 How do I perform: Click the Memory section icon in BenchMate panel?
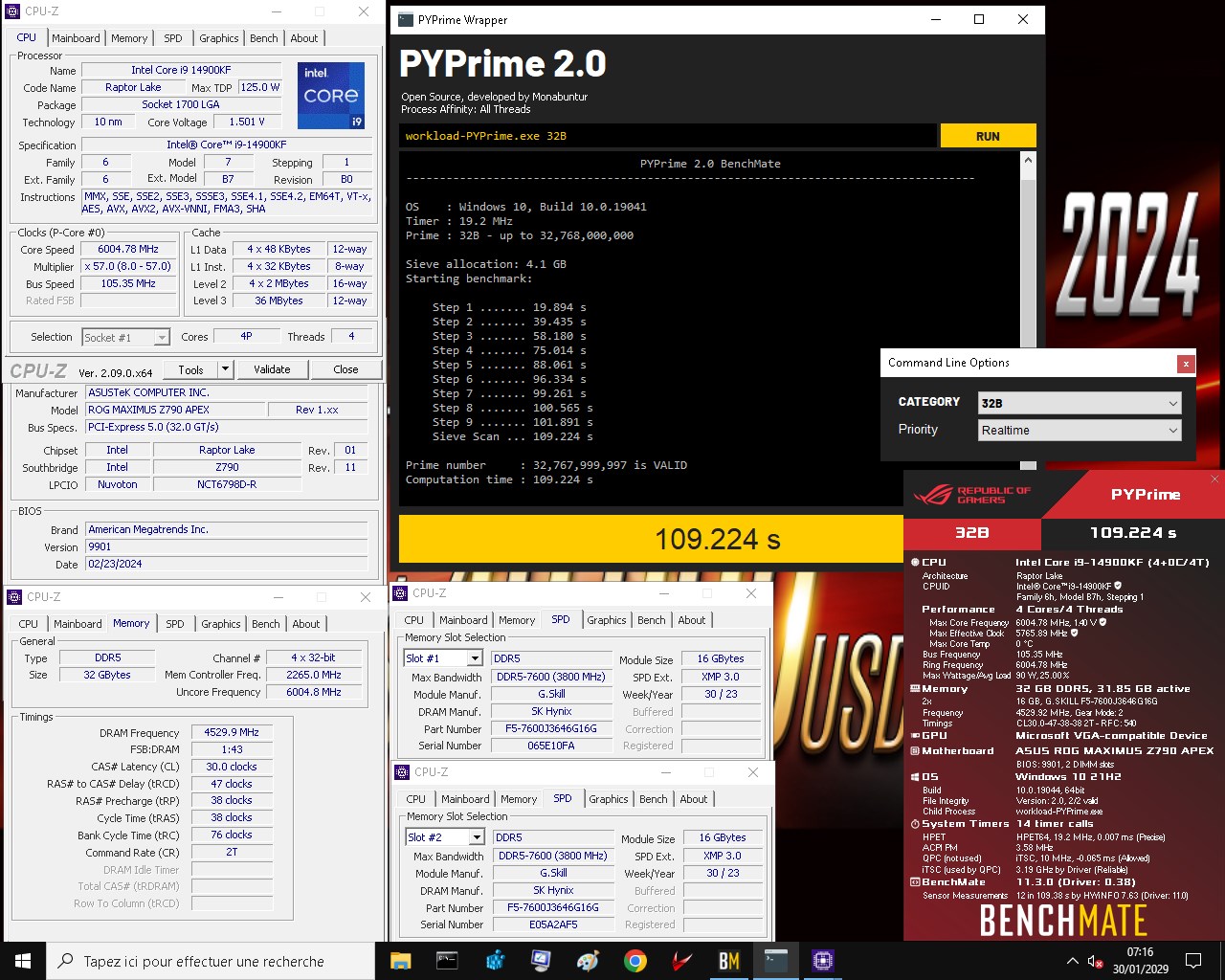point(914,689)
